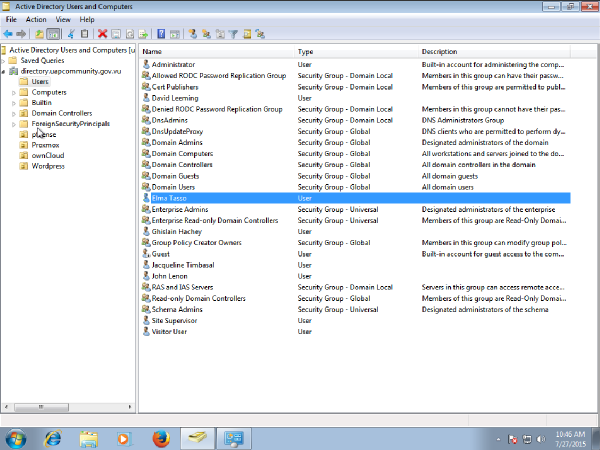The width and height of the screenshot is (600, 450).
Task: Go up one level folder icon
Action: pos(39,34)
